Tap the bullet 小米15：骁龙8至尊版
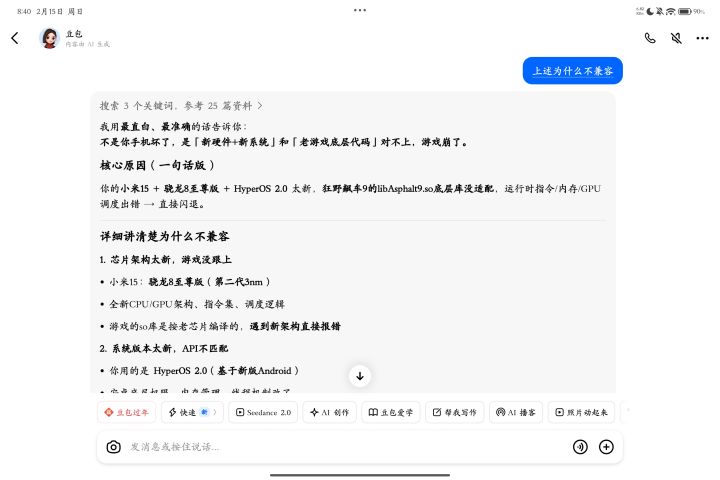720x480 pixels. (x=190, y=282)
